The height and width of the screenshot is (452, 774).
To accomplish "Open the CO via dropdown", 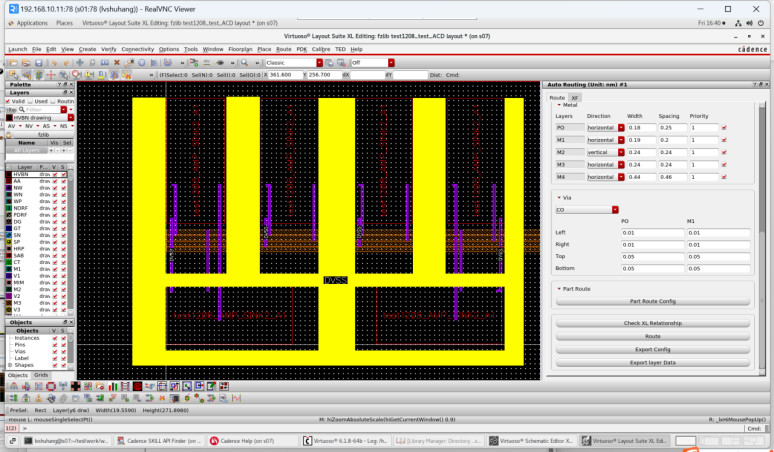I will pos(615,210).
